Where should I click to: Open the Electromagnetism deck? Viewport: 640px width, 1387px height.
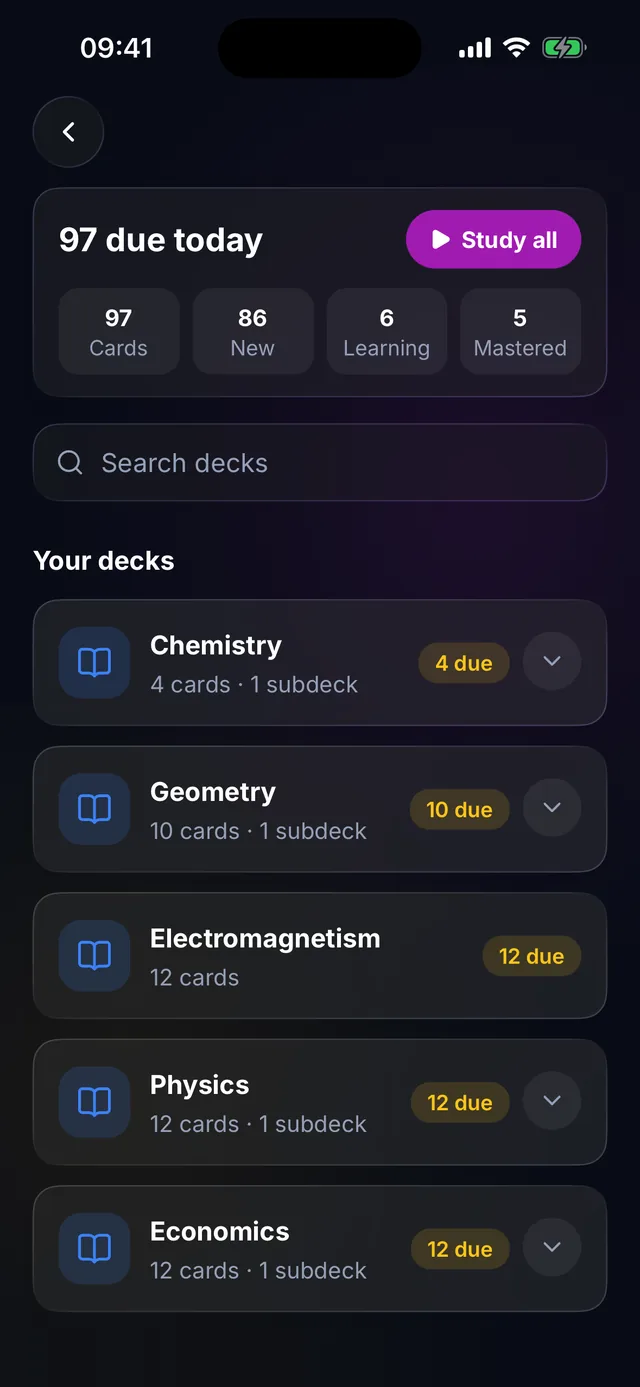coord(320,956)
